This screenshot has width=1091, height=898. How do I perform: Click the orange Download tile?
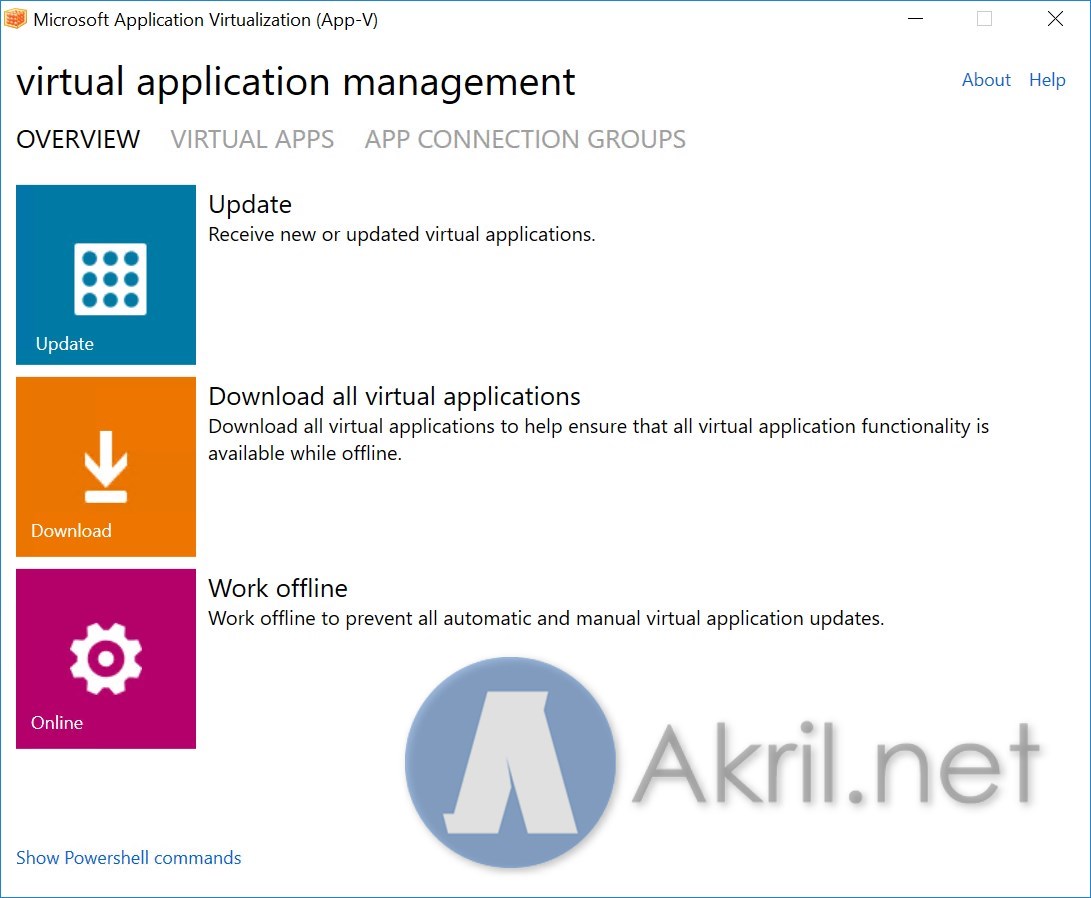point(106,467)
